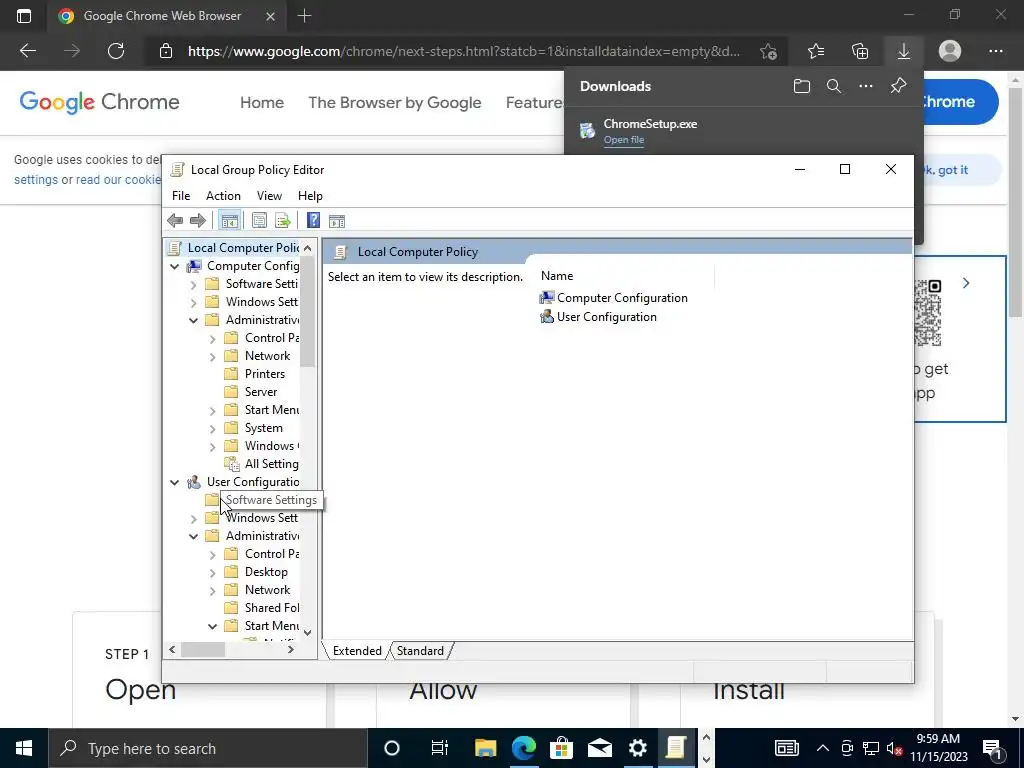Expand Windows Settings under Computer Configuration

point(193,302)
